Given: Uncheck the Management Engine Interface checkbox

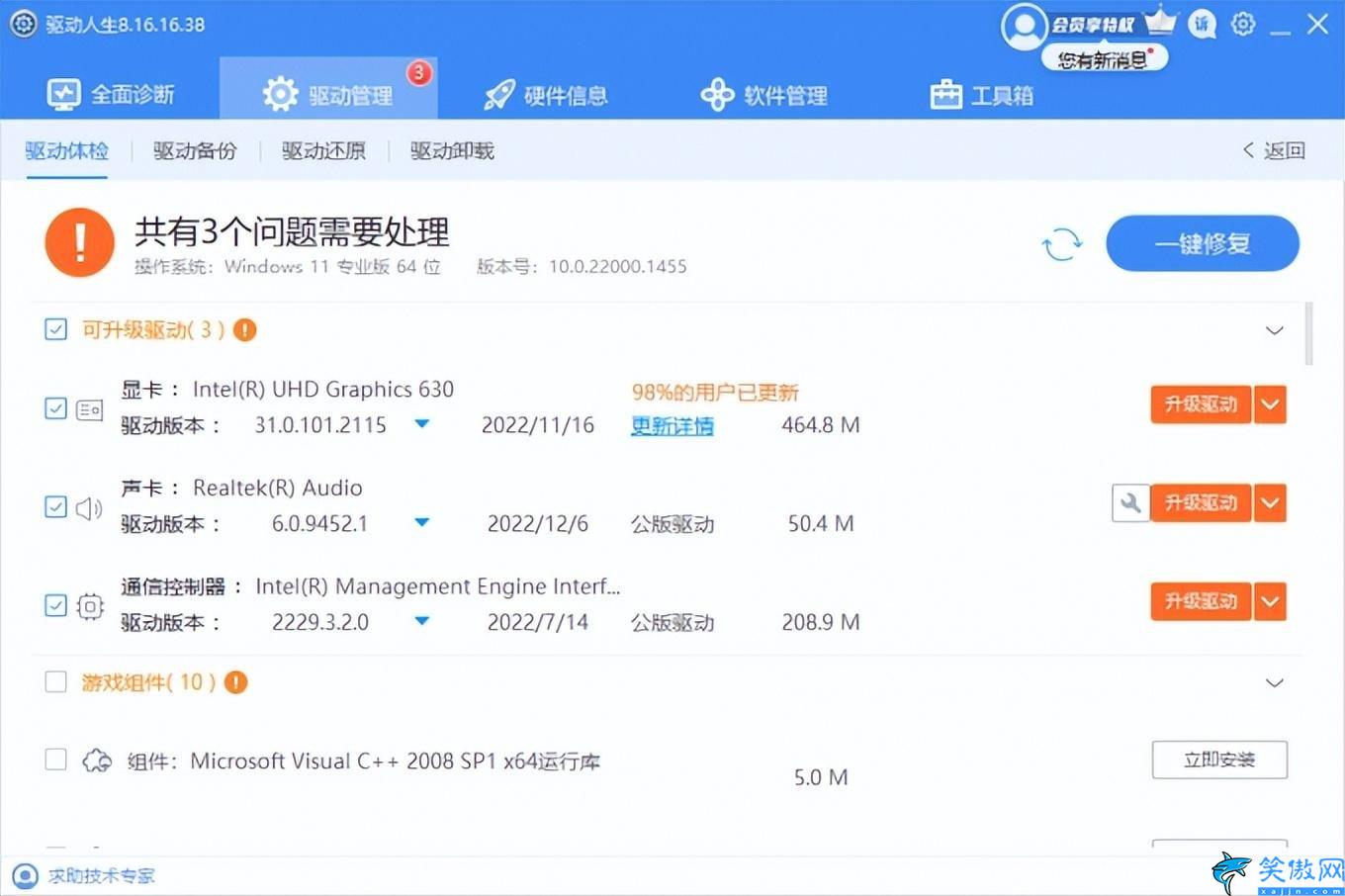Looking at the screenshot, I should pos(56,605).
